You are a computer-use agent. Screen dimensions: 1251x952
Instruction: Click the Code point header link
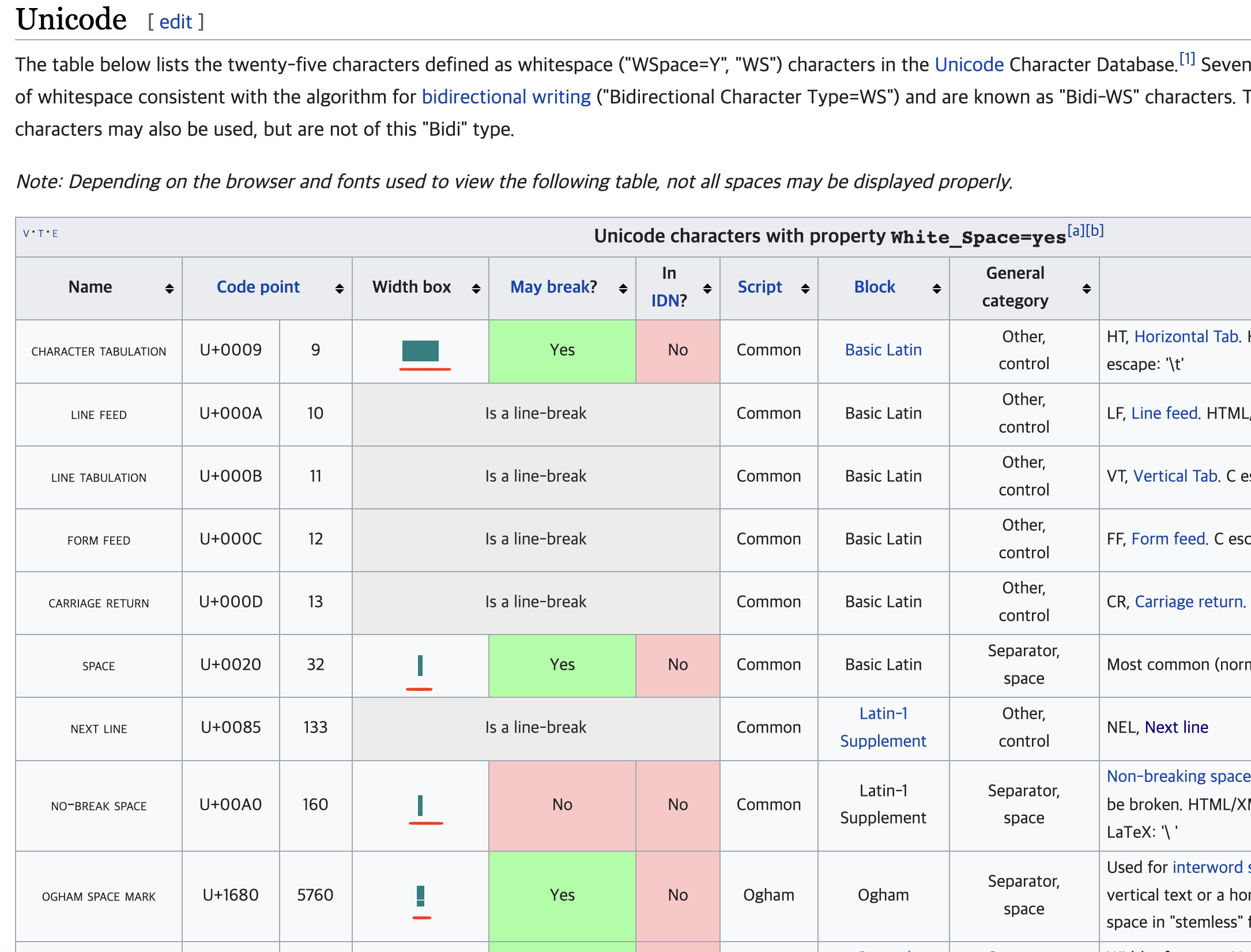(x=258, y=287)
